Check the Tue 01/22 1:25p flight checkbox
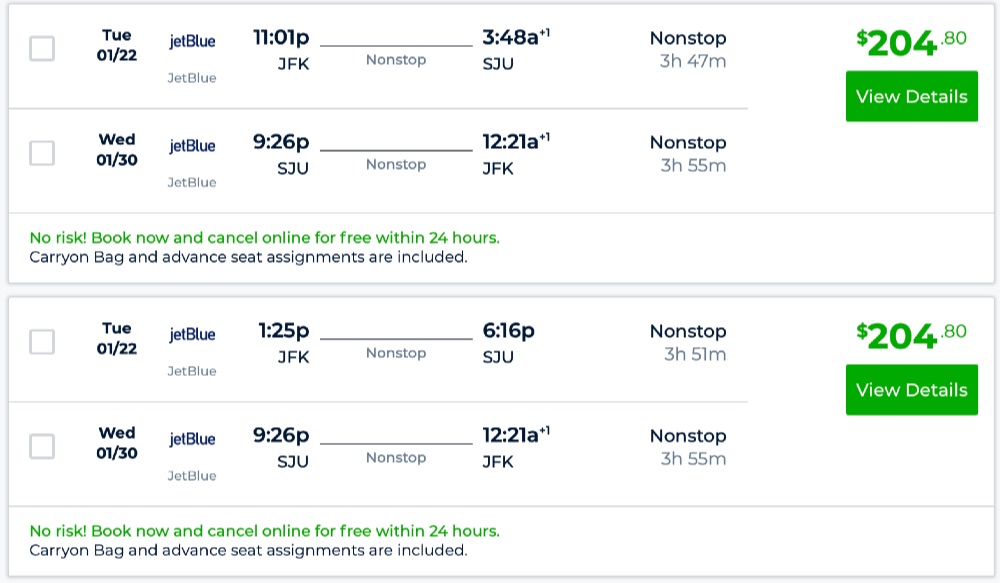1000x583 pixels. pyautogui.click(x=42, y=342)
